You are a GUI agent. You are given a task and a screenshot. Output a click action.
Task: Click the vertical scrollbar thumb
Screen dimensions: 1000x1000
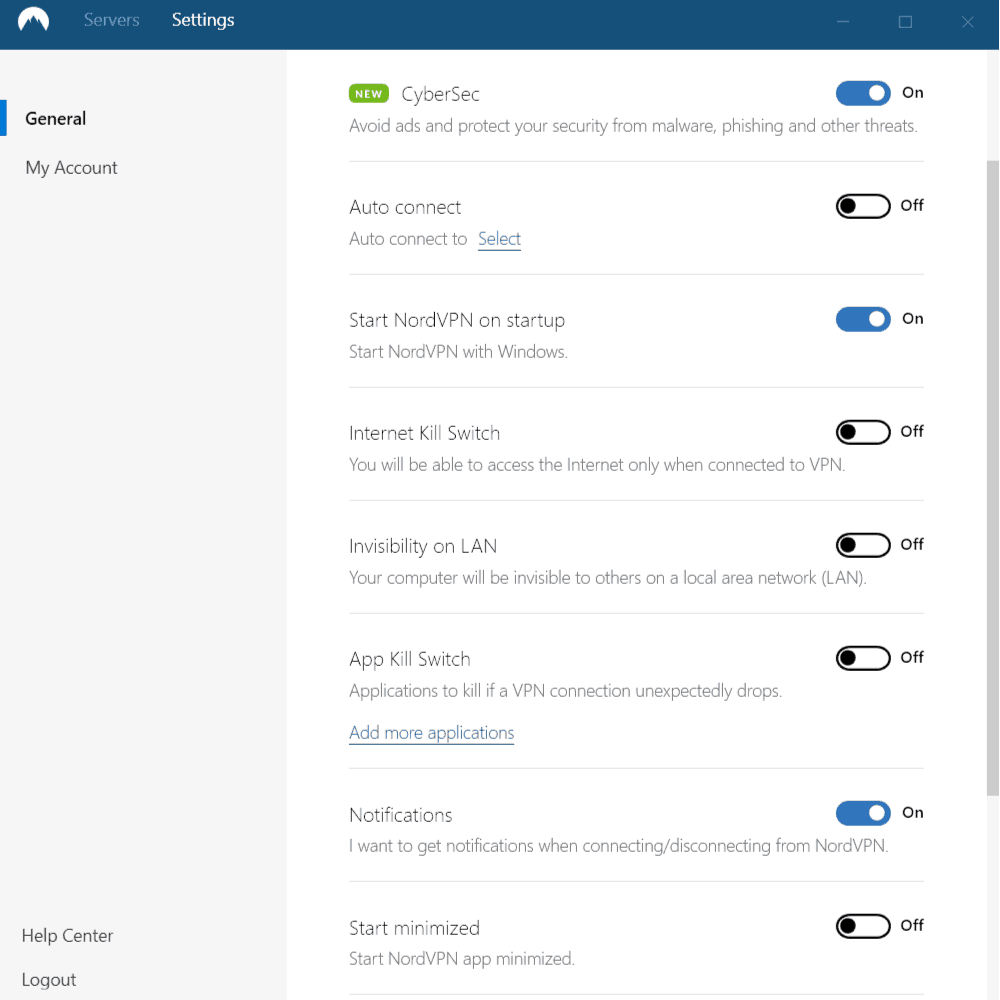(992, 478)
